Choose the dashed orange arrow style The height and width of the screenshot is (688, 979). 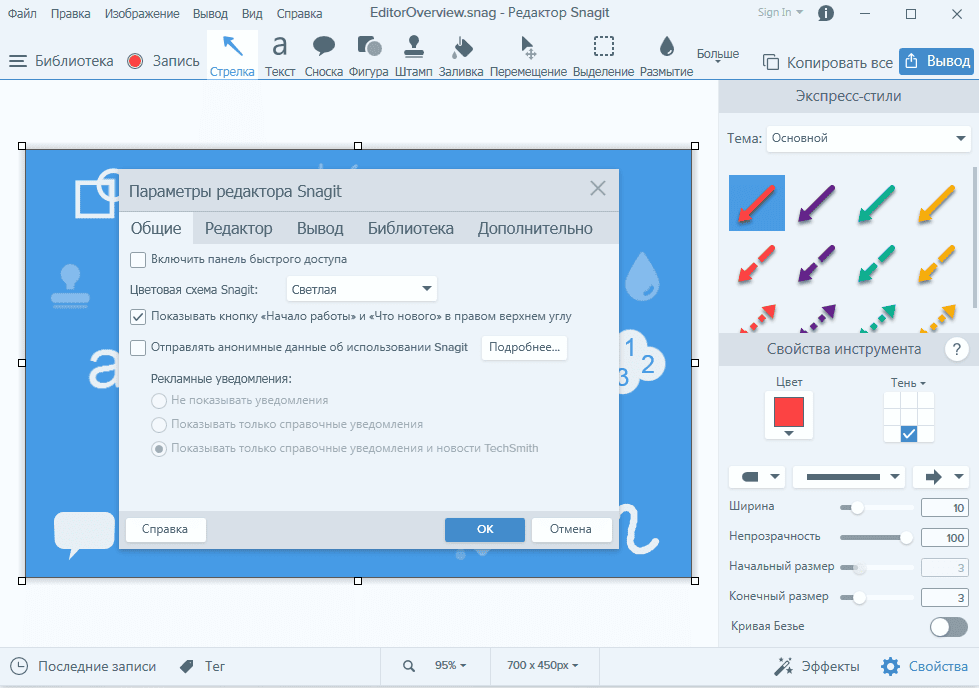[x=937, y=263]
